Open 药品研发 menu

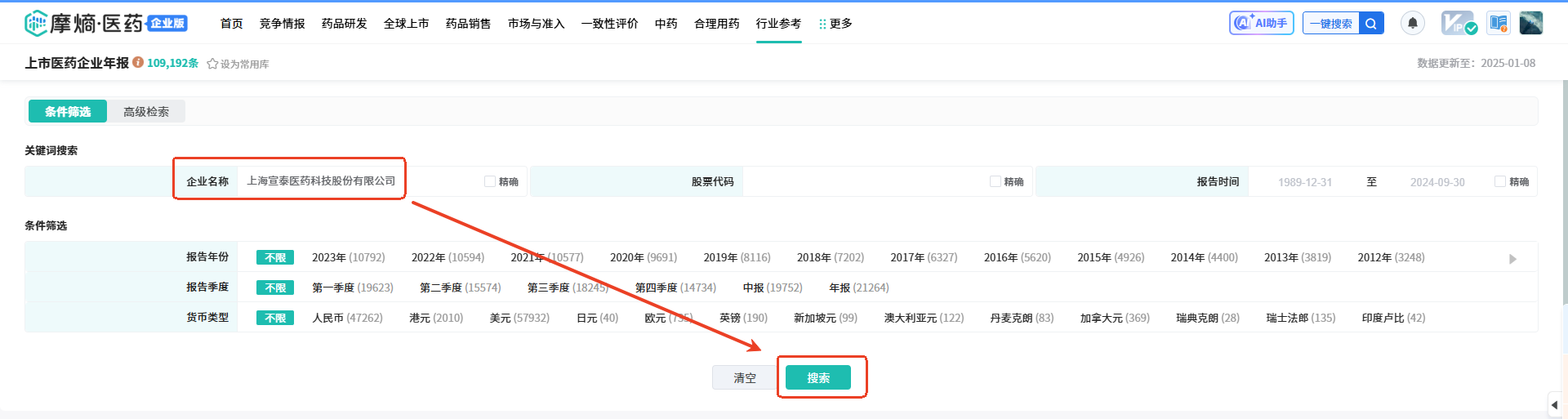pos(345,24)
